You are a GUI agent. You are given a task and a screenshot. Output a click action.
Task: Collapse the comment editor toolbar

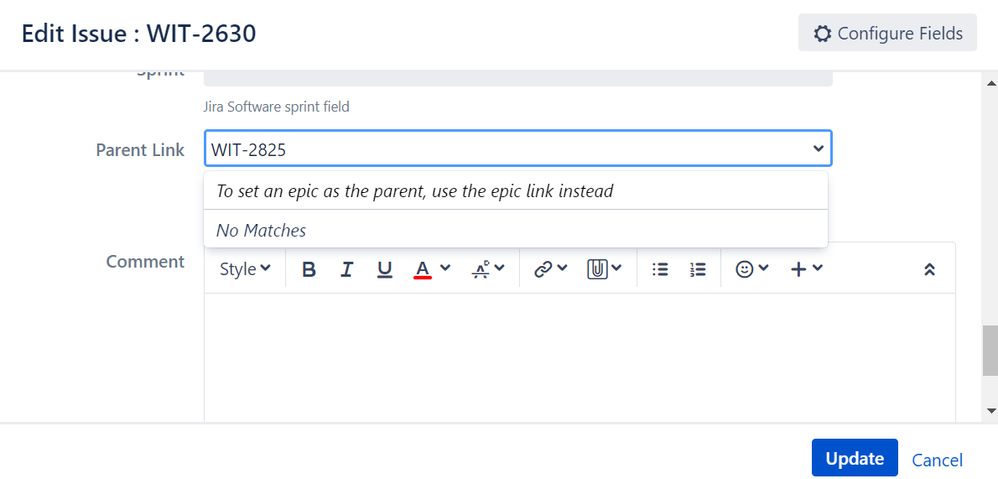(929, 270)
